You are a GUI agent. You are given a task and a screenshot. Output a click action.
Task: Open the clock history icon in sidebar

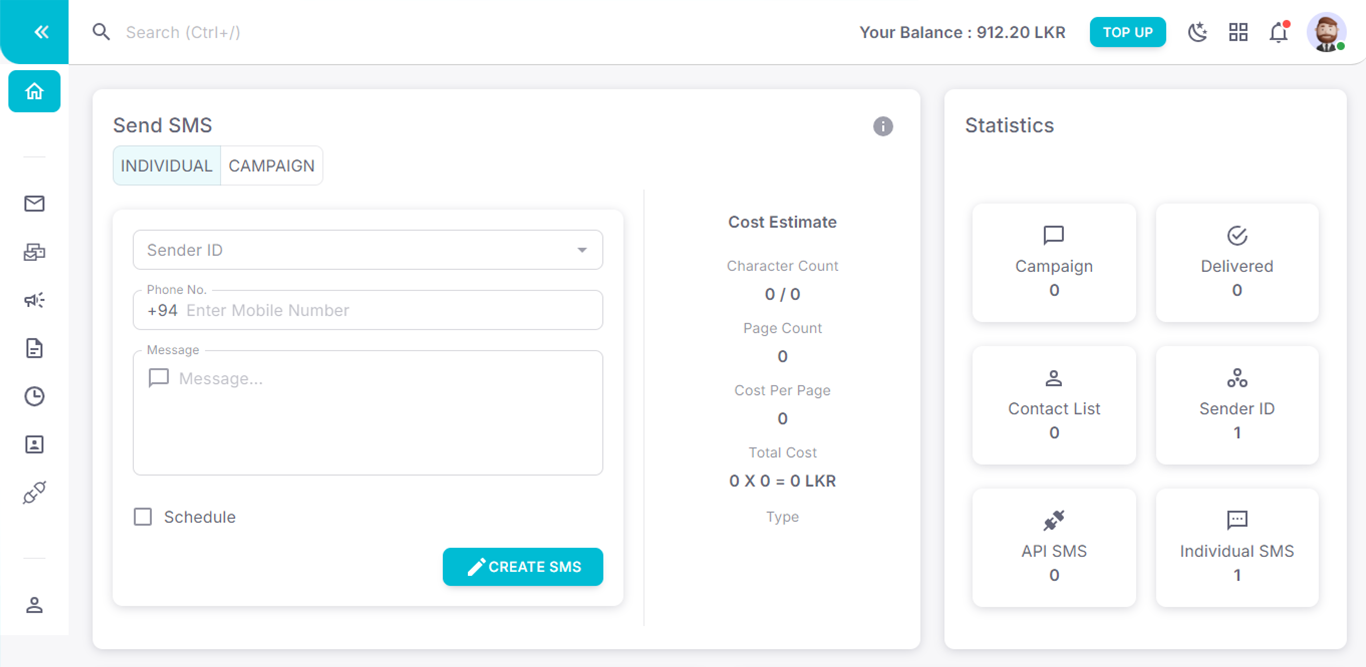coord(34,396)
